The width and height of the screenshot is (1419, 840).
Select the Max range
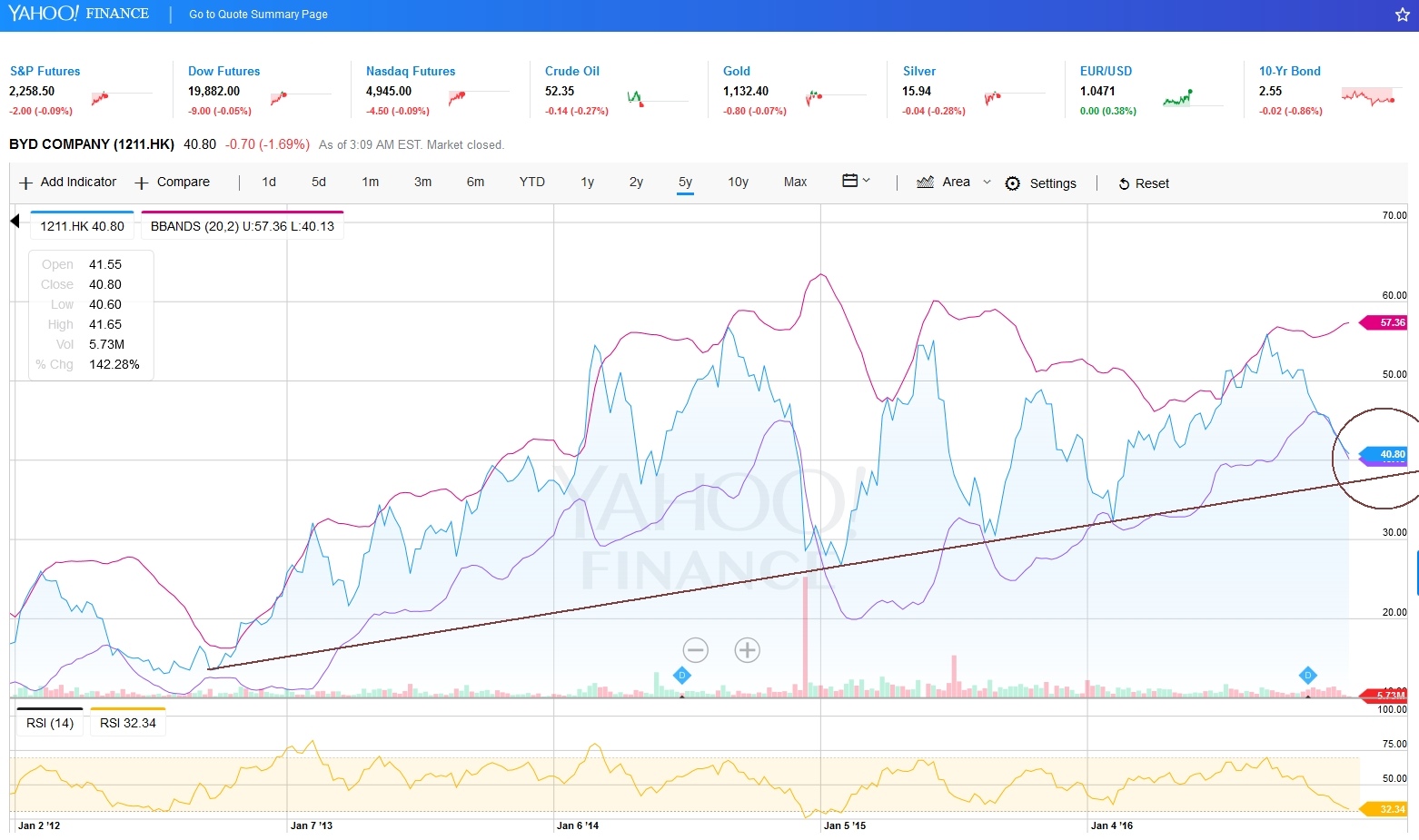tap(795, 182)
